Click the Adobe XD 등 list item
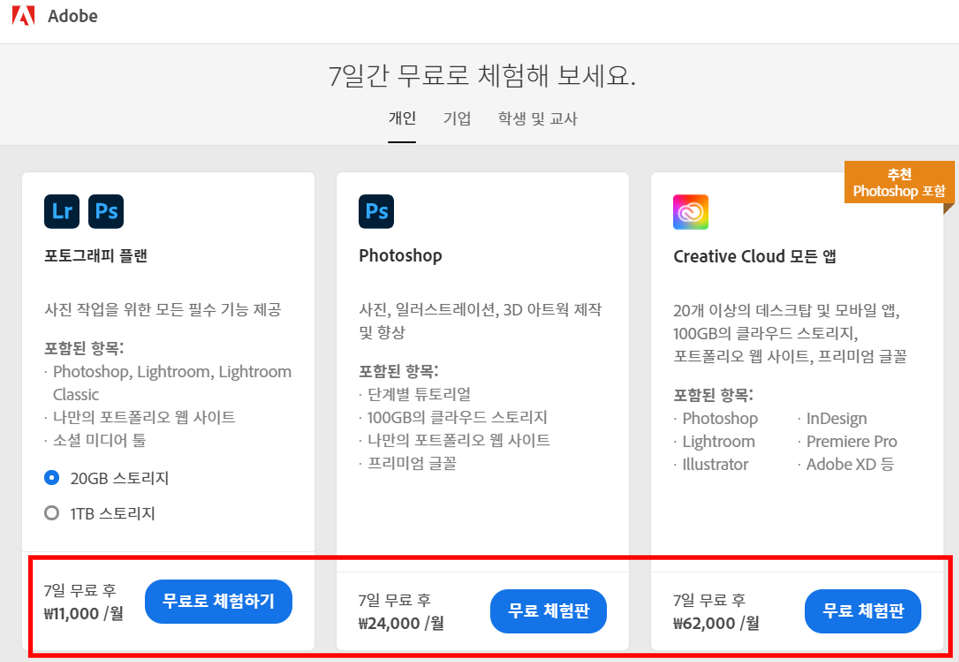 [850, 464]
